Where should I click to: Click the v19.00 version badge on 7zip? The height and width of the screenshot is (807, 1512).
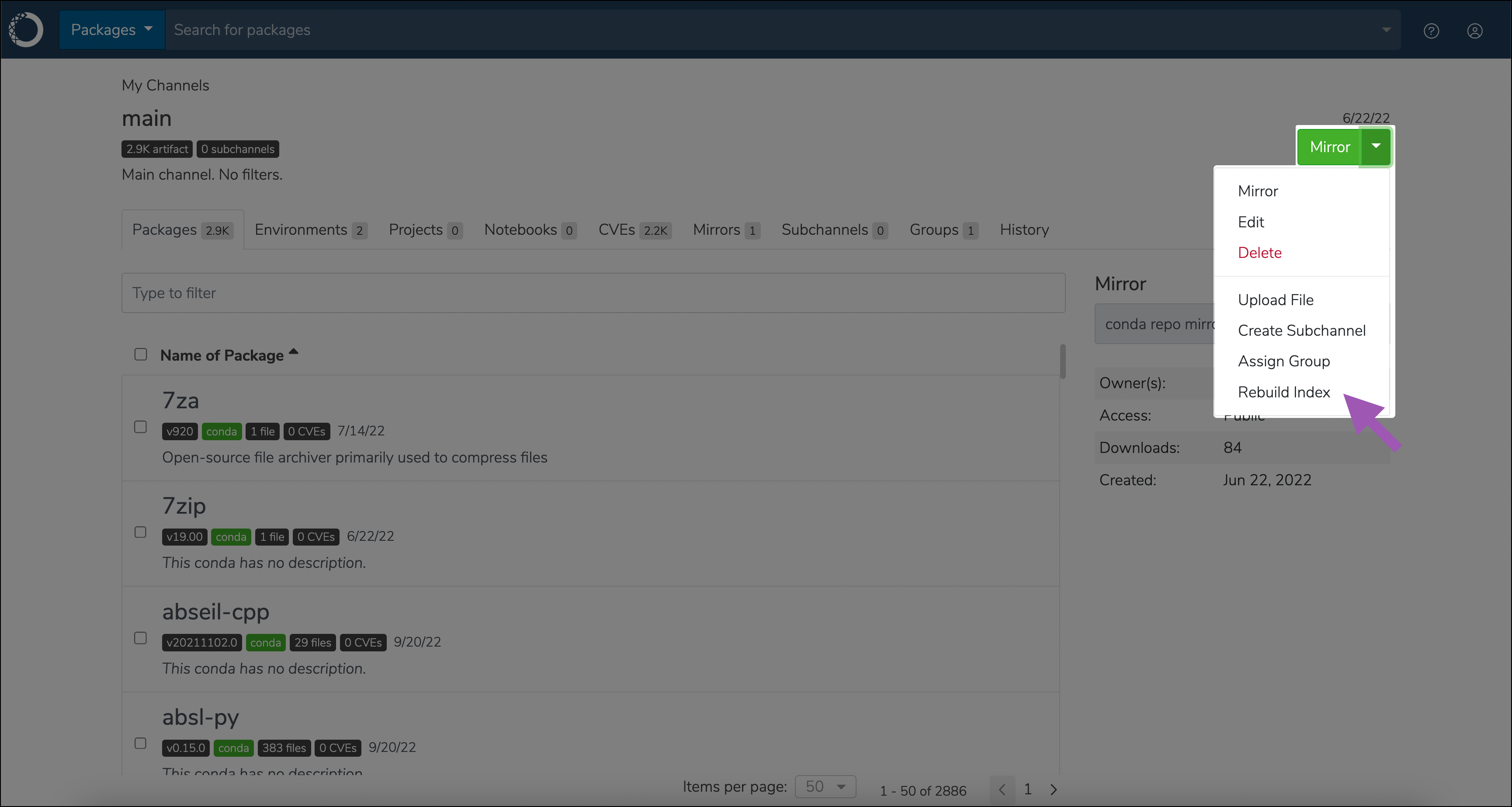pos(184,536)
